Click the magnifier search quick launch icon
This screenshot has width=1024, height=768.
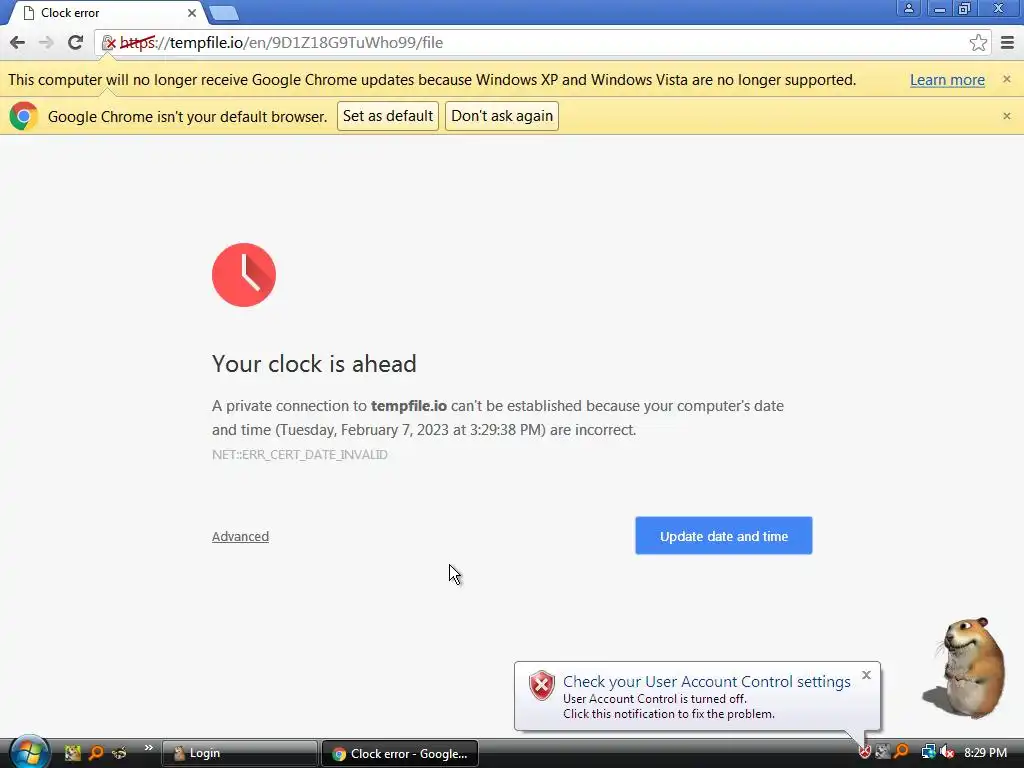96,753
